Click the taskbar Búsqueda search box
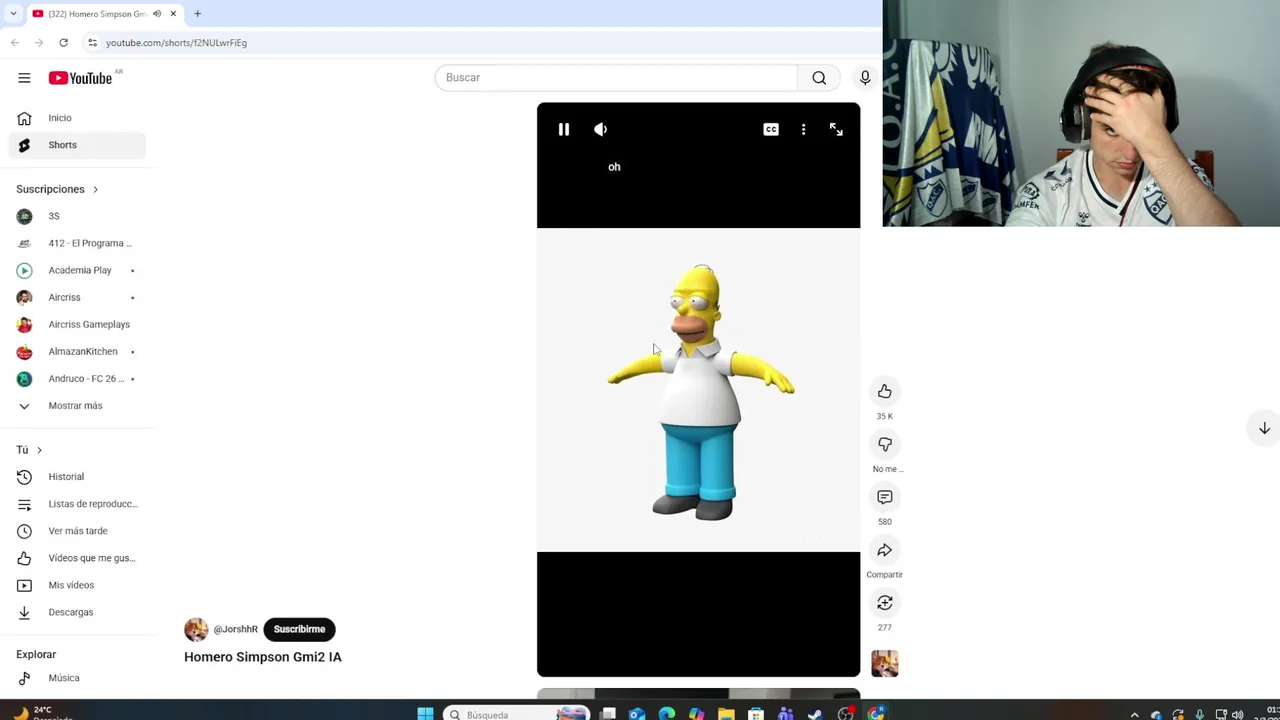This screenshot has width=1280, height=720. (518, 714)
